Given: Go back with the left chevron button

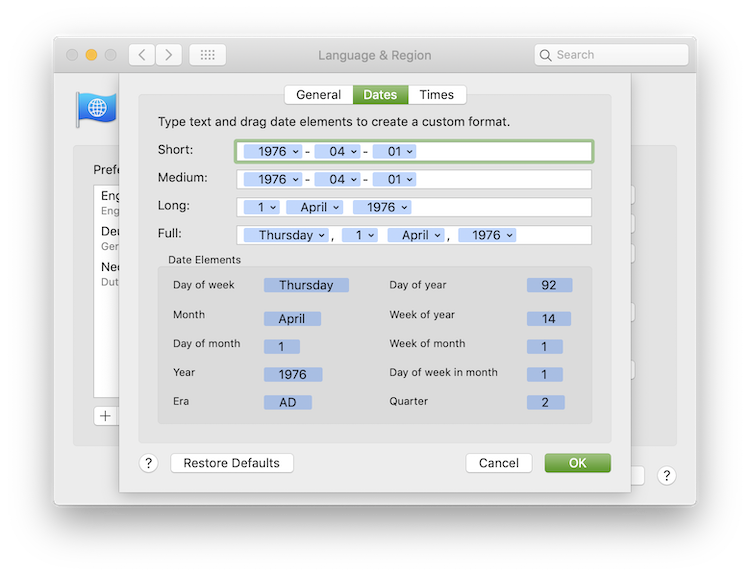Looking at the screenshot, I should [x=142, y=55].
